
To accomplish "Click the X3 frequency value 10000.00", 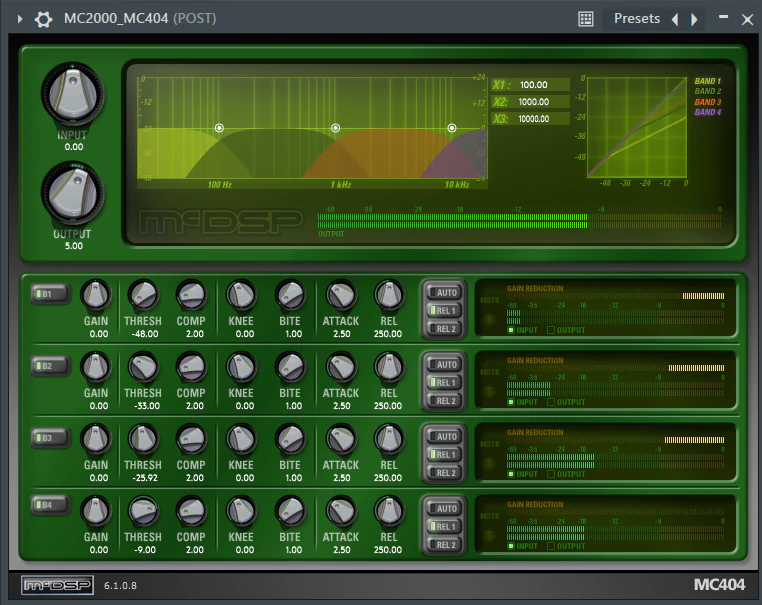I will tap(533, 119).
